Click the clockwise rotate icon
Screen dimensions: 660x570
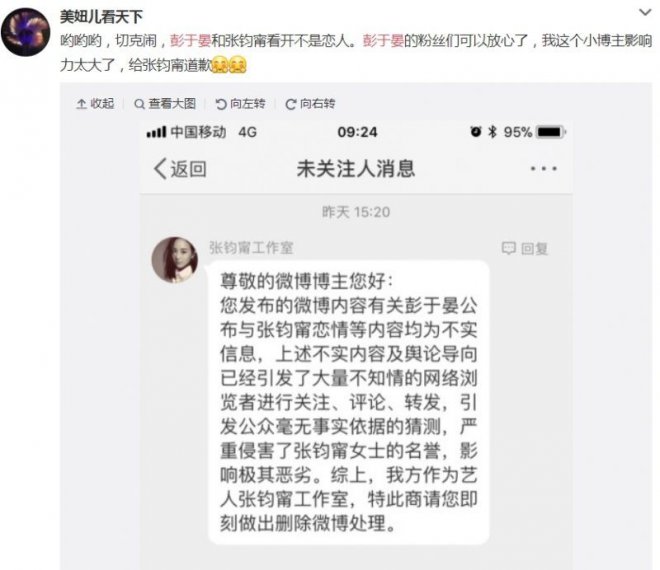pyautogui.click(x=290, y=104)
